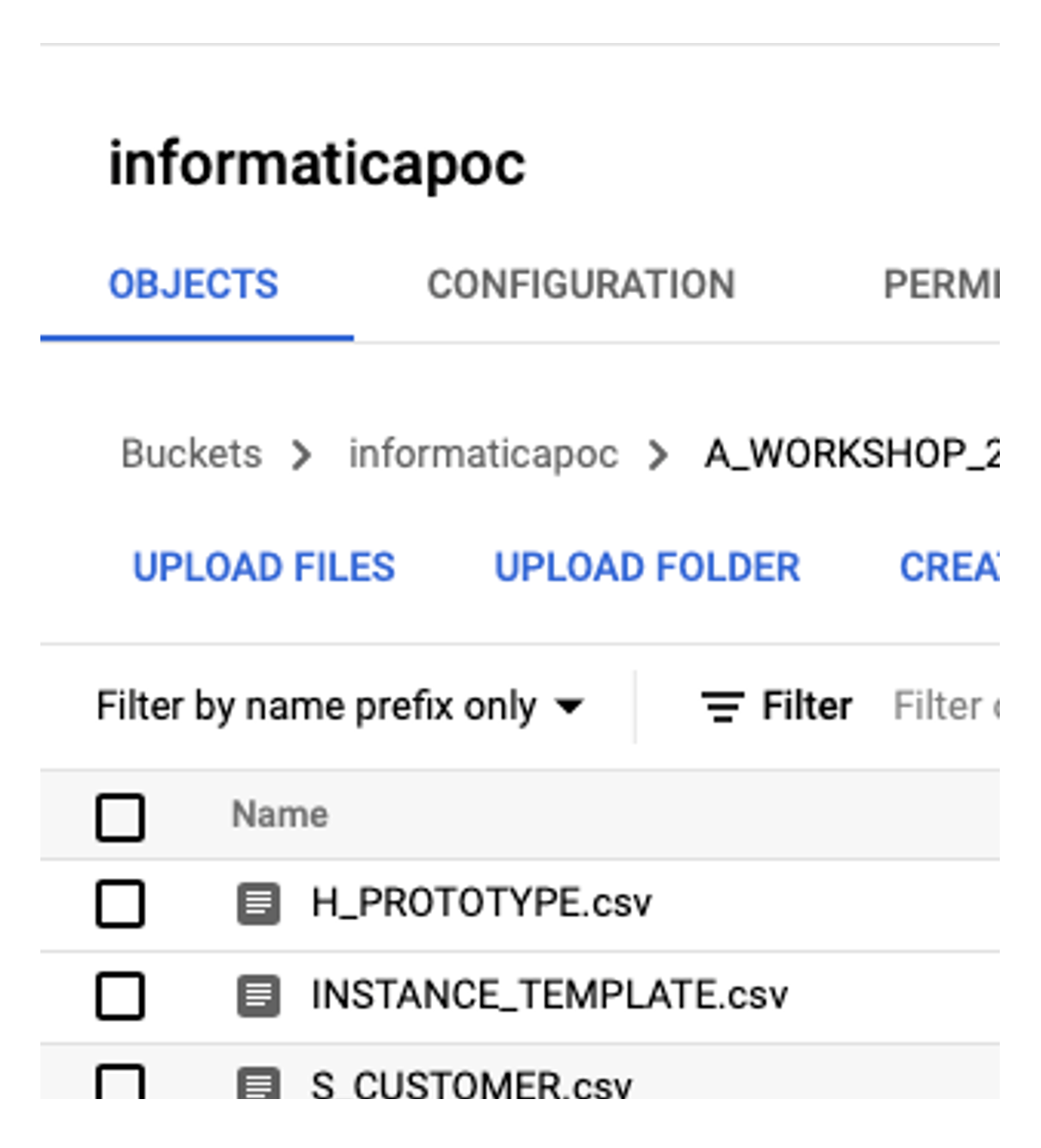Click the chevron before A_WORKSHOP breadcrumb
This screenshot has width=1041, height=1148.
point(658,455)
